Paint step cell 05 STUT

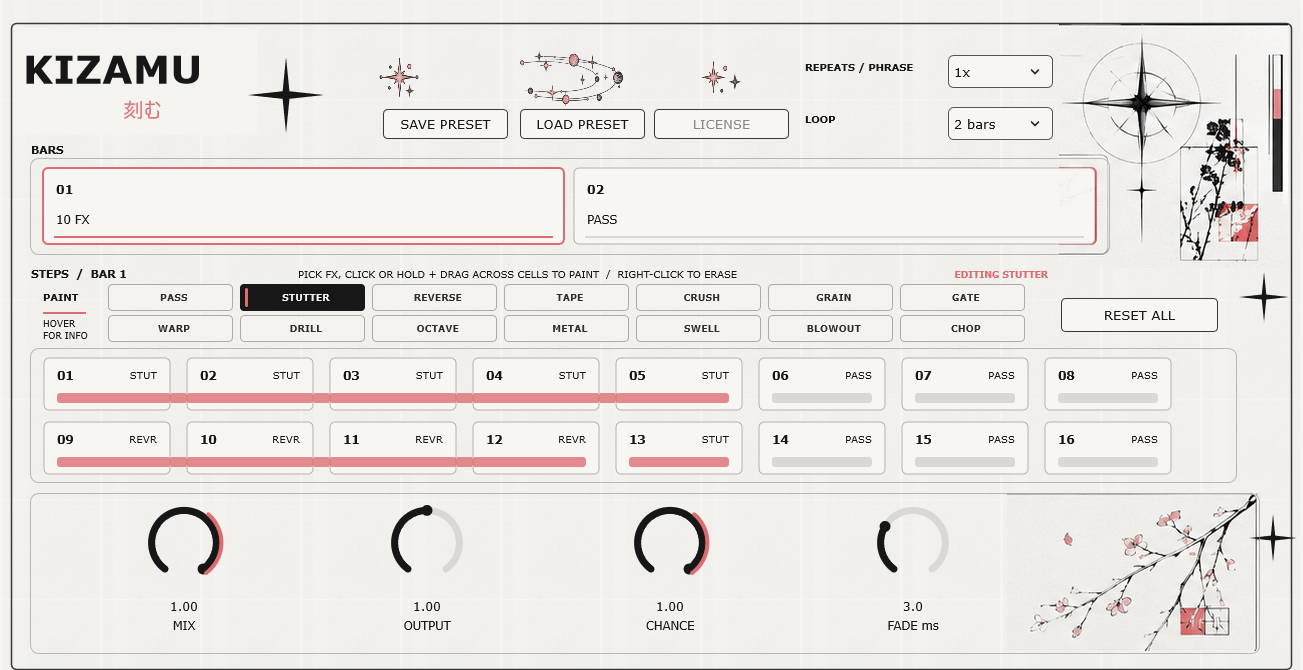[679, 384]
